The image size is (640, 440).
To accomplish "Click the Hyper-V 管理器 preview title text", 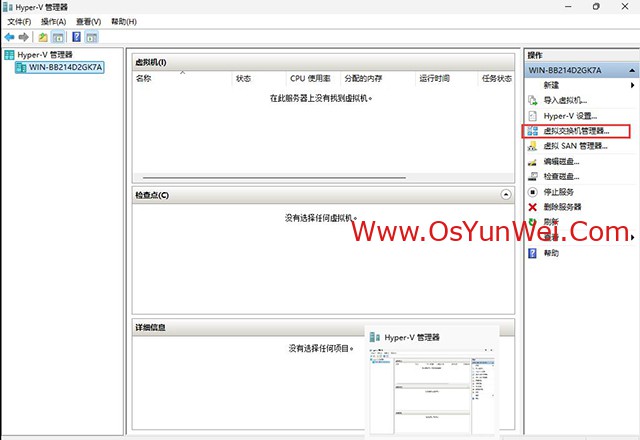I will click(412, 338).
